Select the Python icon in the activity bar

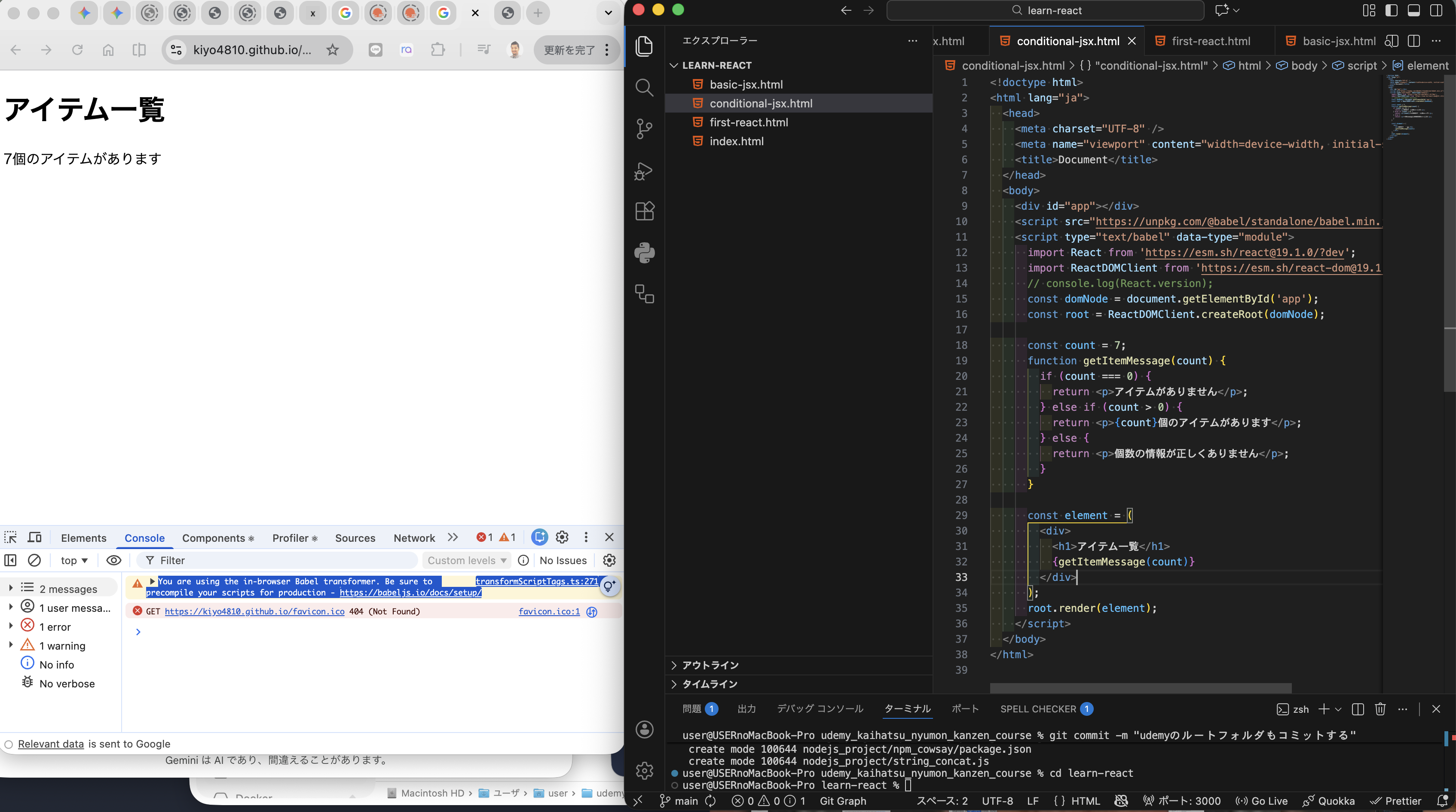tap(644, 253)
